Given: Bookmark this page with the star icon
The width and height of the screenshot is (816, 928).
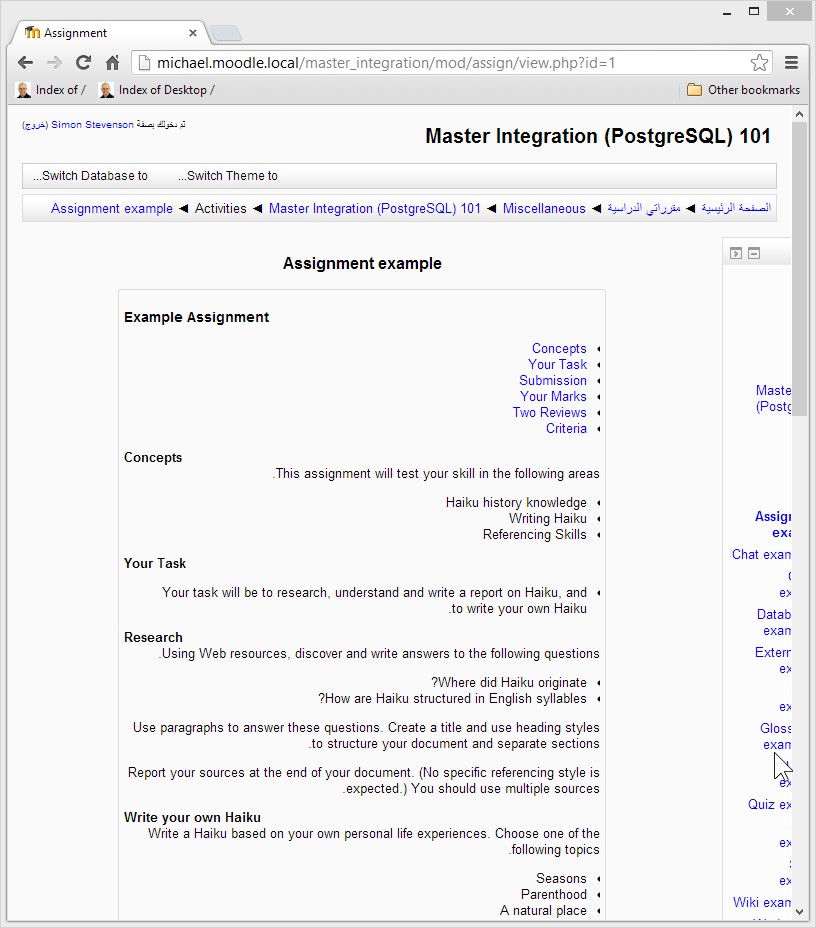Looking at the screenshot, I should click(x=759, y=62).
